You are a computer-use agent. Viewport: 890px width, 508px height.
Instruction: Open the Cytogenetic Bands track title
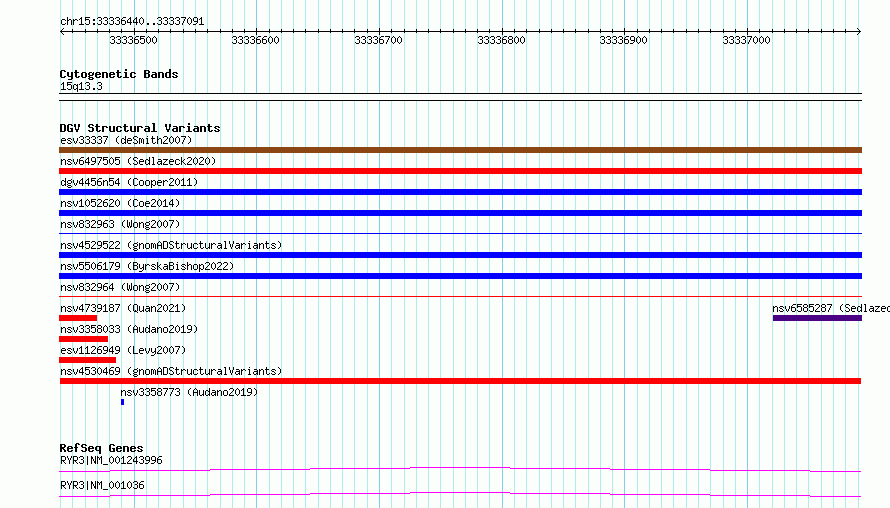[x=119, y=74]
